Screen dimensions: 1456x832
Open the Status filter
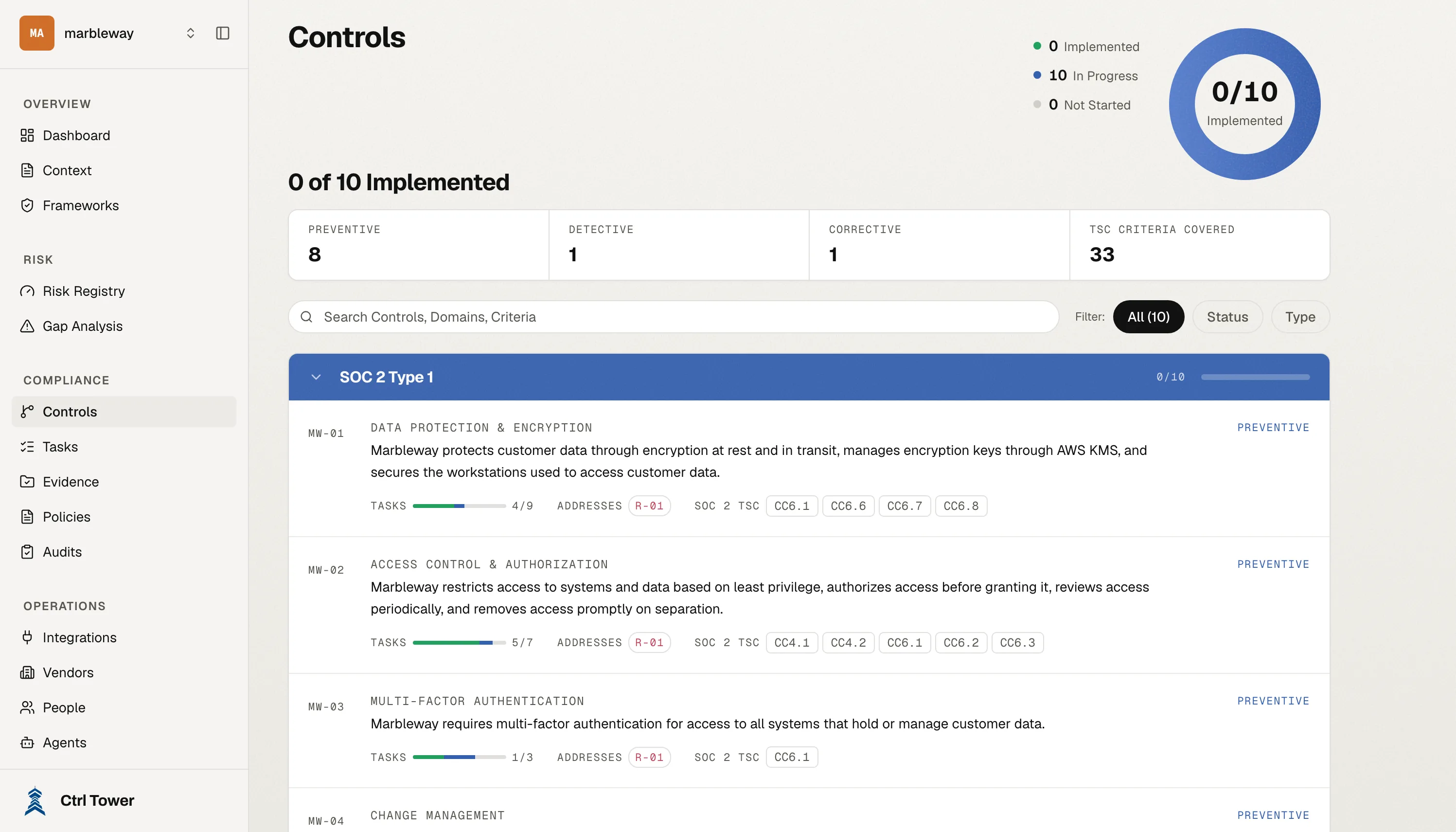[1227, 317]
